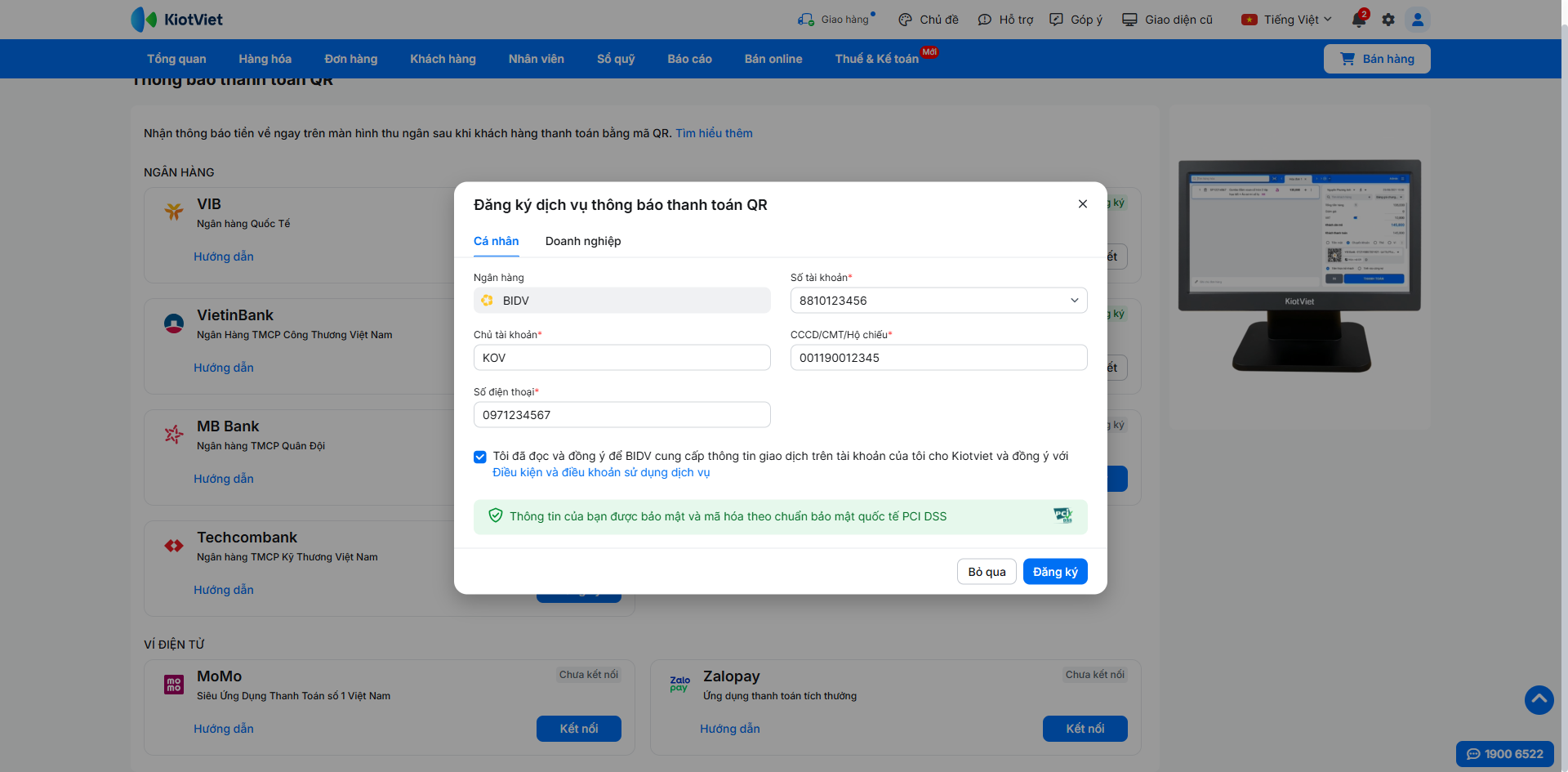Click Zalopay 'Chưa kết nối' status label

click(1095, 675)
